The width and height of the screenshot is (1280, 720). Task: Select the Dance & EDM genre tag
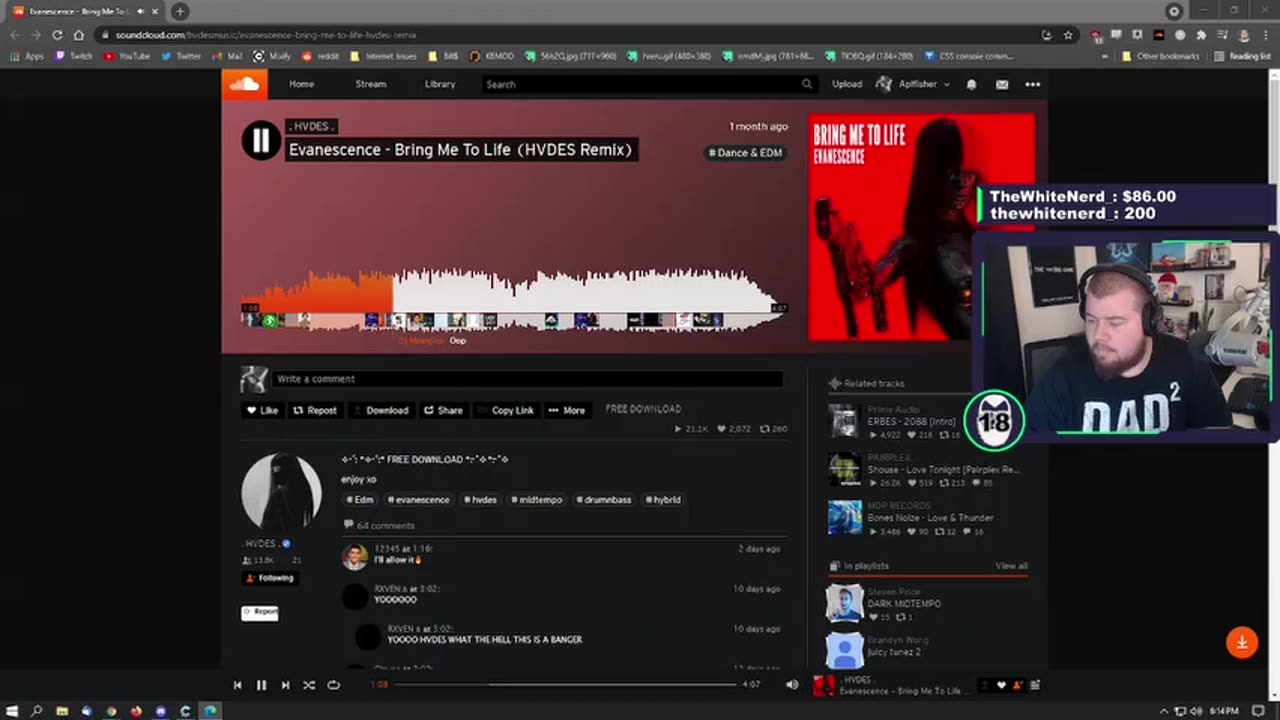tap(745, 152)
